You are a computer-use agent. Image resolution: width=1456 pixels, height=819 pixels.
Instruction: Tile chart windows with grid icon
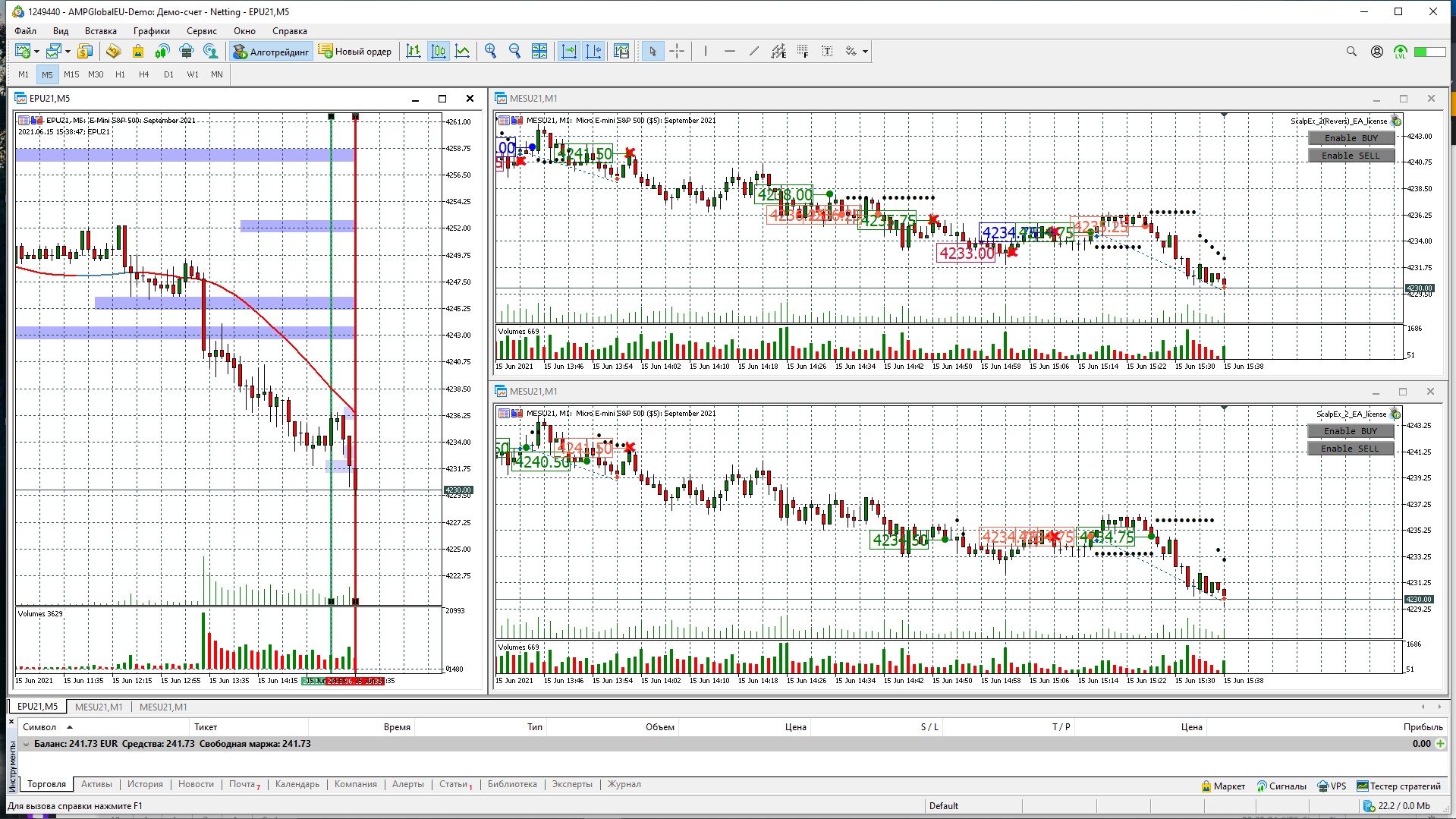539,52
